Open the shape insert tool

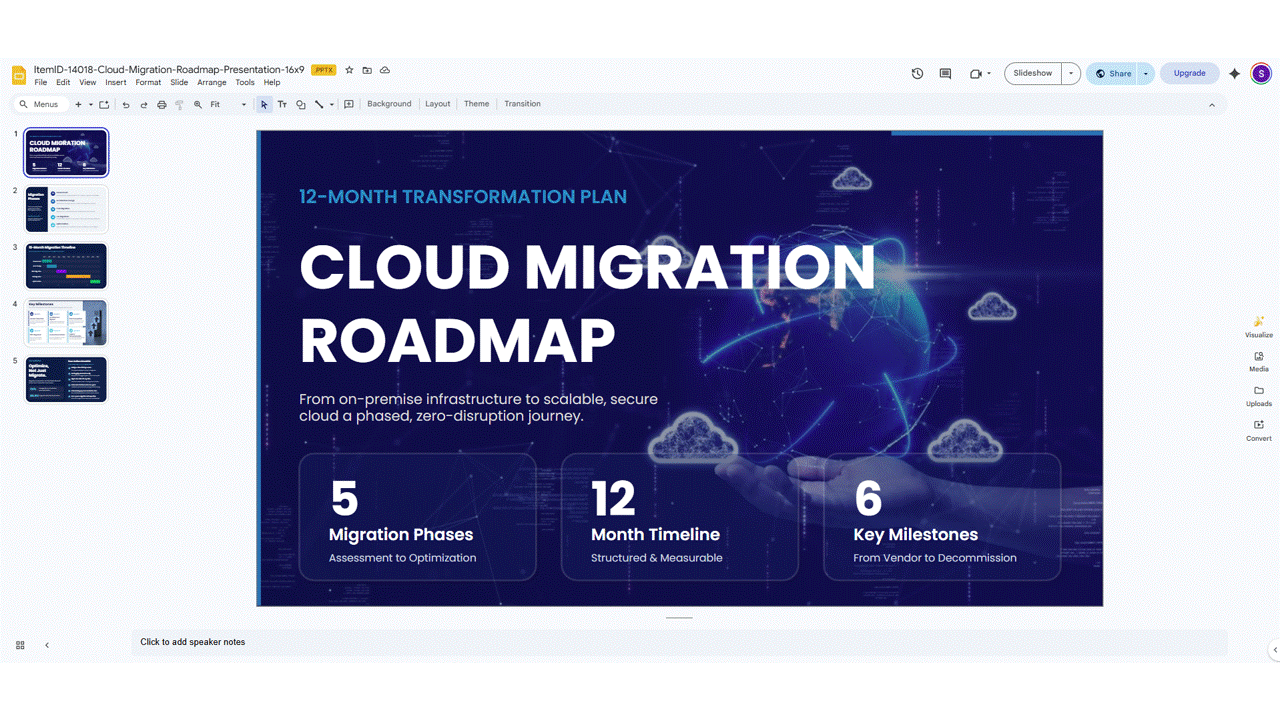(x=300, y=104)
